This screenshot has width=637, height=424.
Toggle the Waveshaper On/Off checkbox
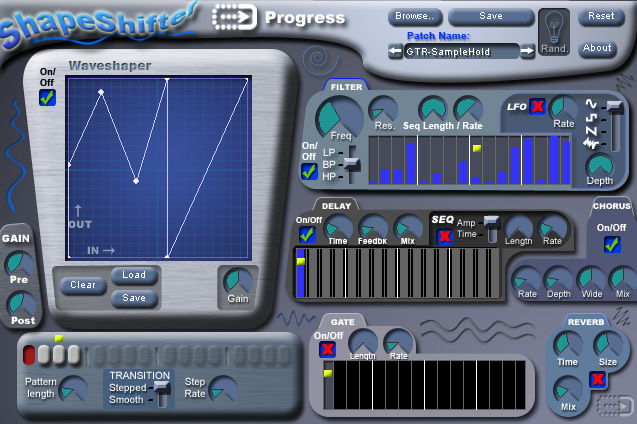(48, 97)
